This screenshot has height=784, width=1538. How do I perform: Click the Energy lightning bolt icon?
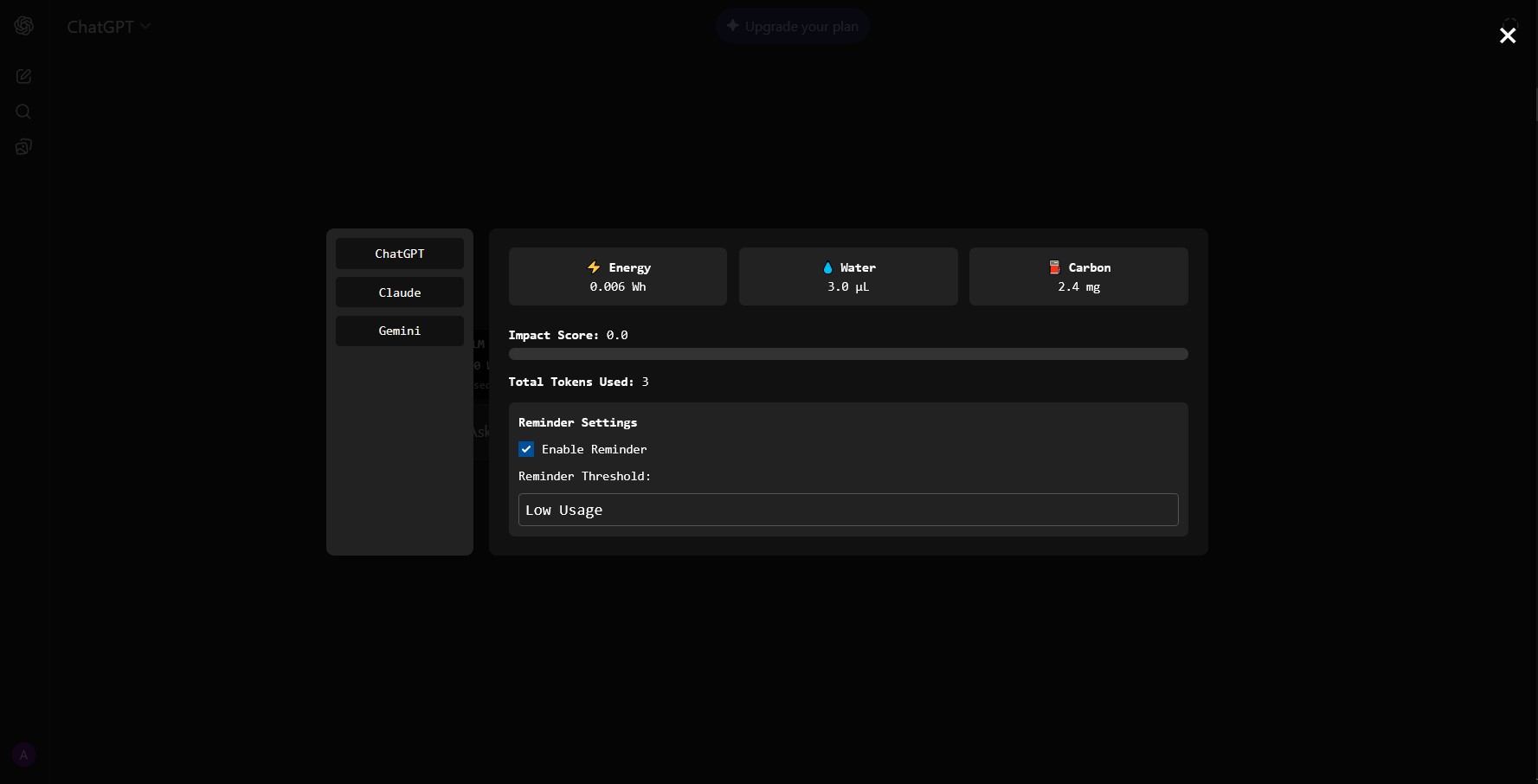(x=594, y=267)
